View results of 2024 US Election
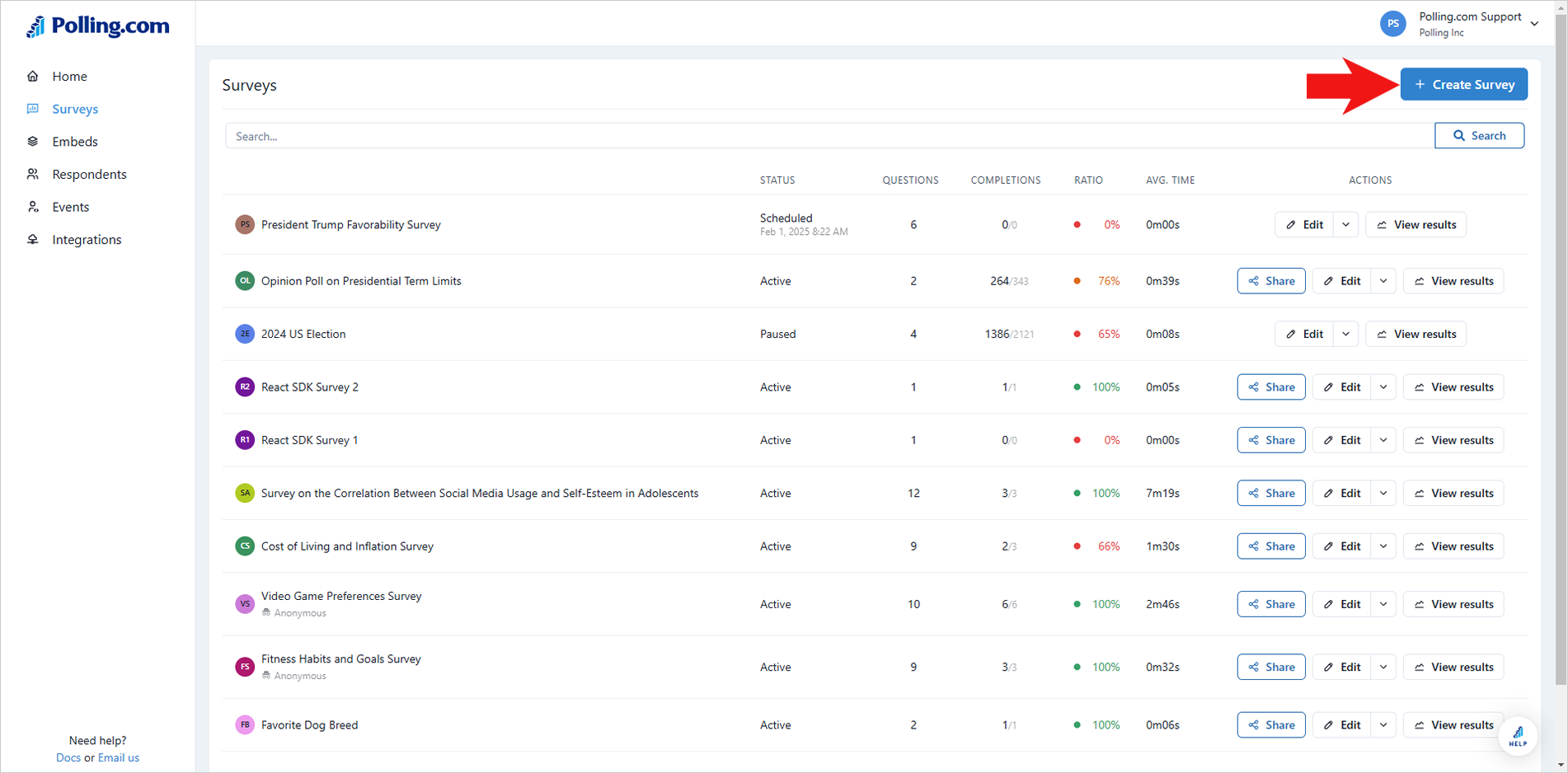 (1415, 334)
